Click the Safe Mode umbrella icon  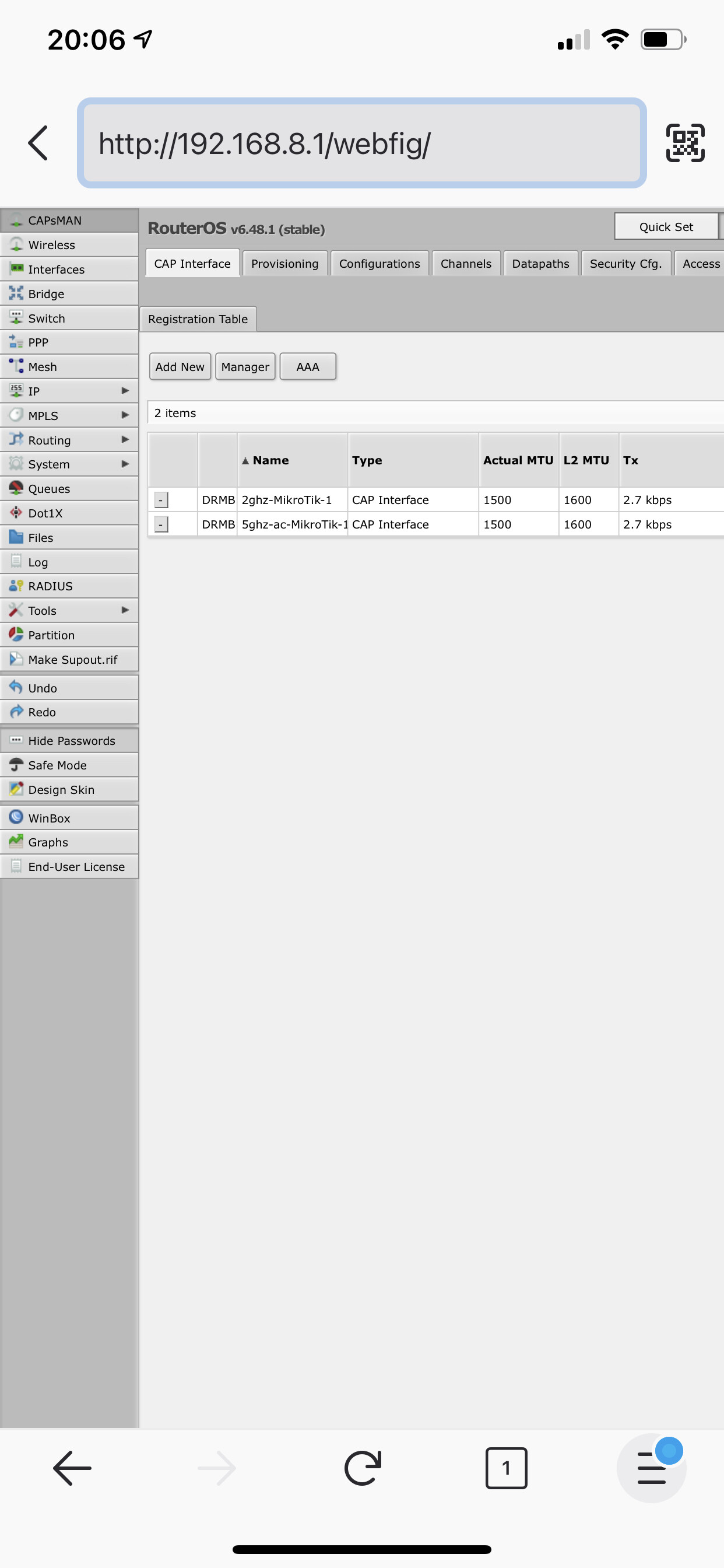[16, 765]
